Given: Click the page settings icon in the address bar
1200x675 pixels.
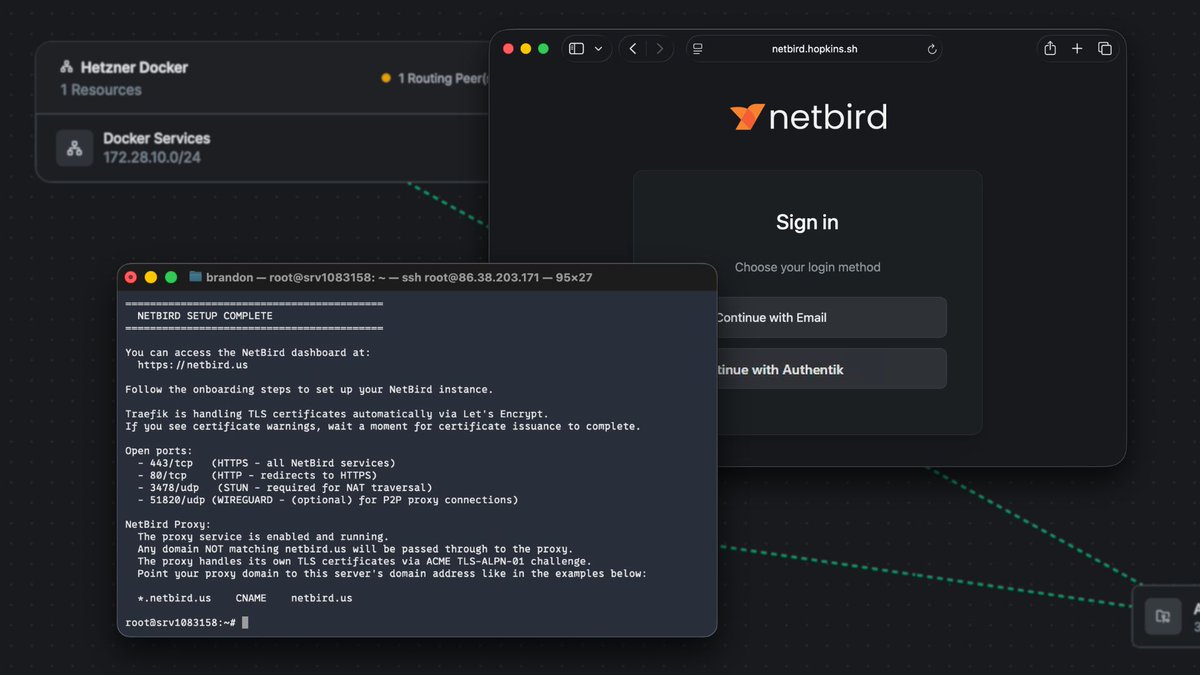Looking at the screenshot, I should 697,47.
